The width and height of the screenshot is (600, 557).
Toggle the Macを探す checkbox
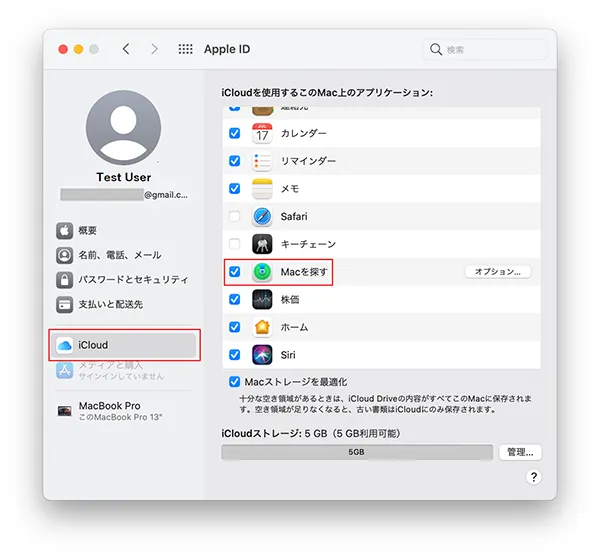point(234,272)
